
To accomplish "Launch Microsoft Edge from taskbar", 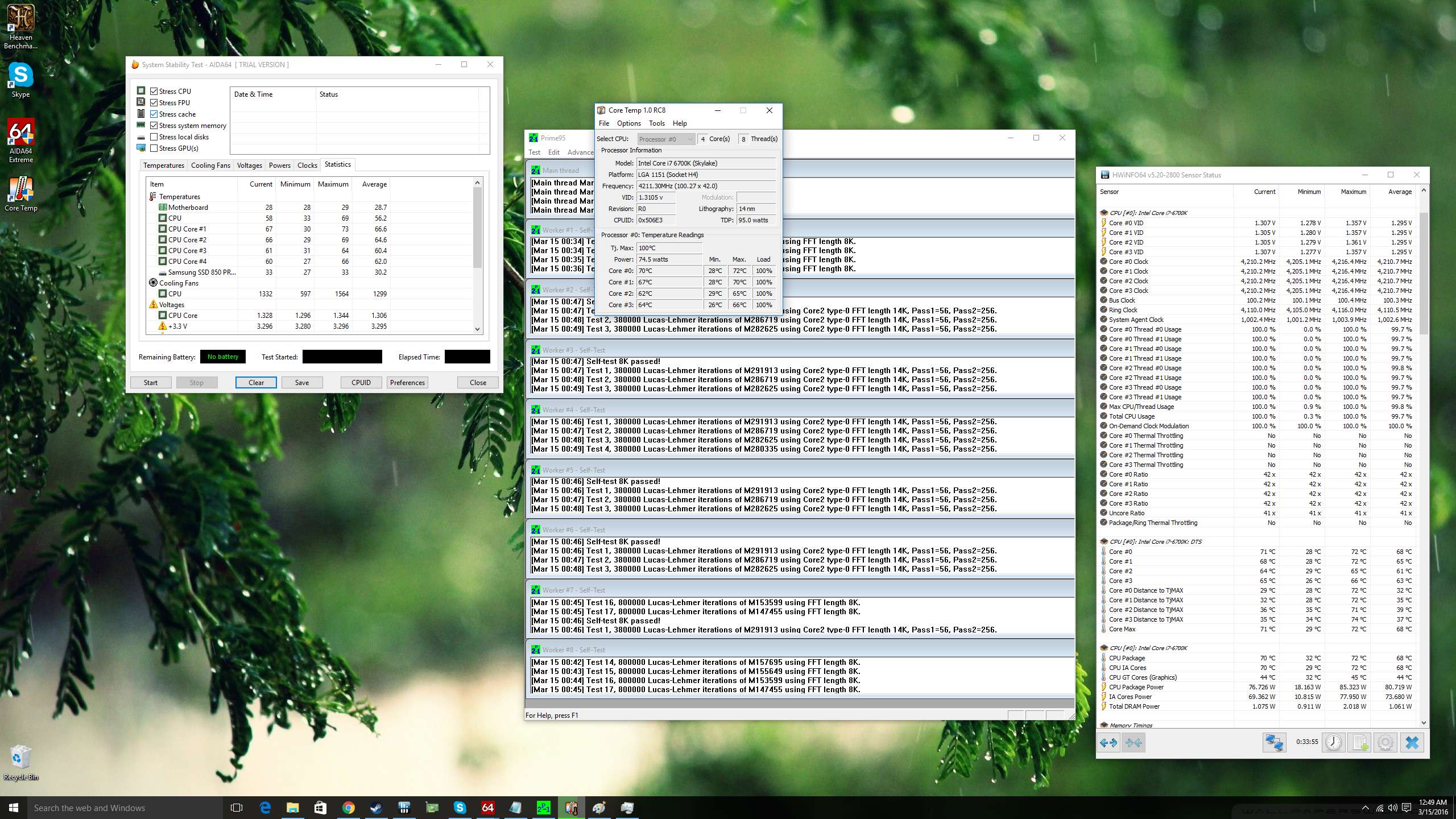I will click(x=265, y=808).
